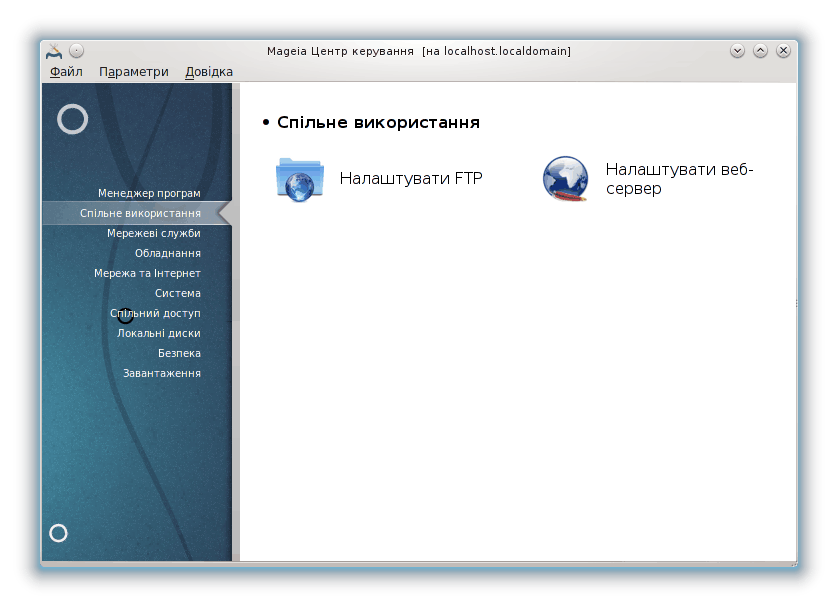This screenshot has width=838, height=607.
Task: Open the Налаштувати веб-сервер globe icon
Action: 565,178
